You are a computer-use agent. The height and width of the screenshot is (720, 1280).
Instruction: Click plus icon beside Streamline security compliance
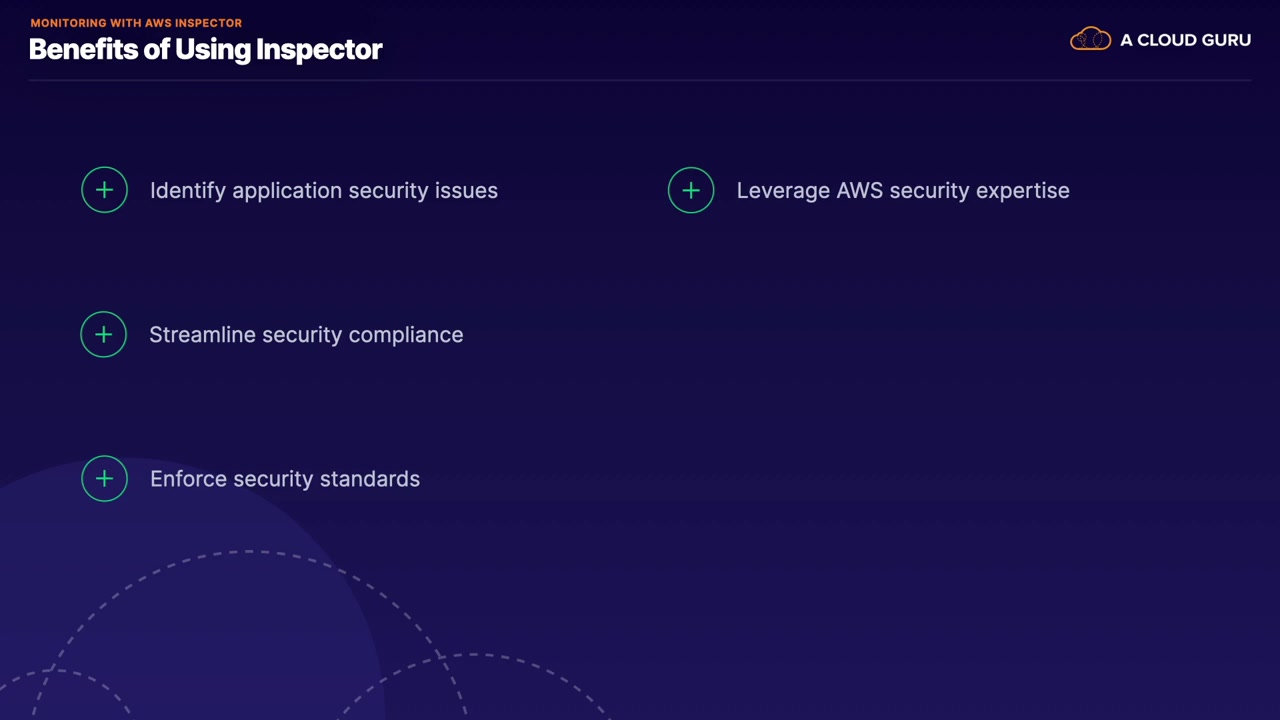pyautogui.click(x=103, y=334)
